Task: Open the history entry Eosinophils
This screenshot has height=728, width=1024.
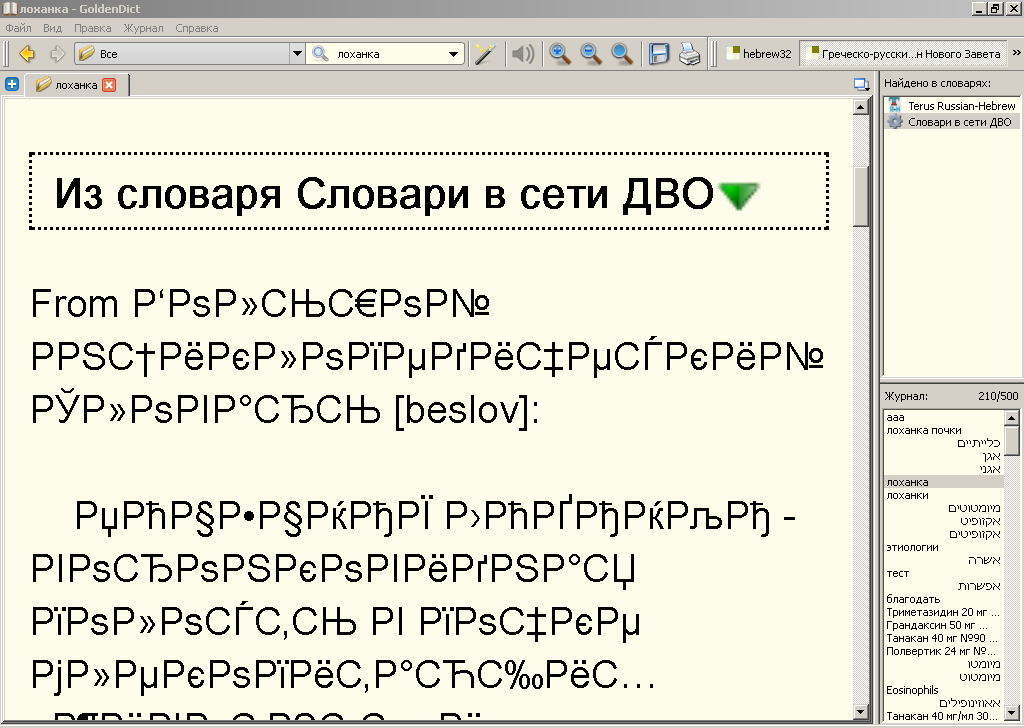Action: click(944, 690)
